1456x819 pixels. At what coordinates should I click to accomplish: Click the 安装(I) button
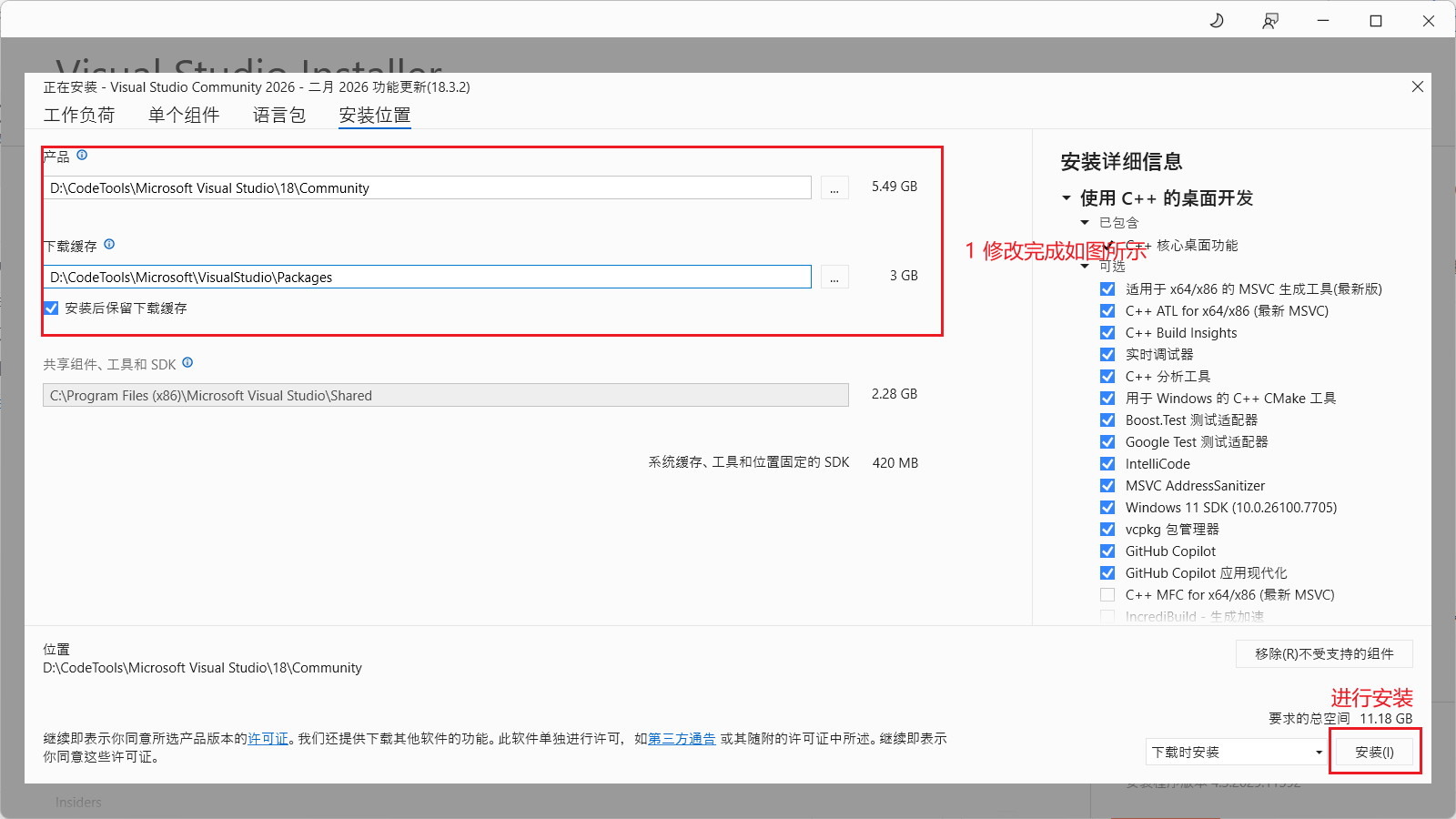click(1374, 753)
